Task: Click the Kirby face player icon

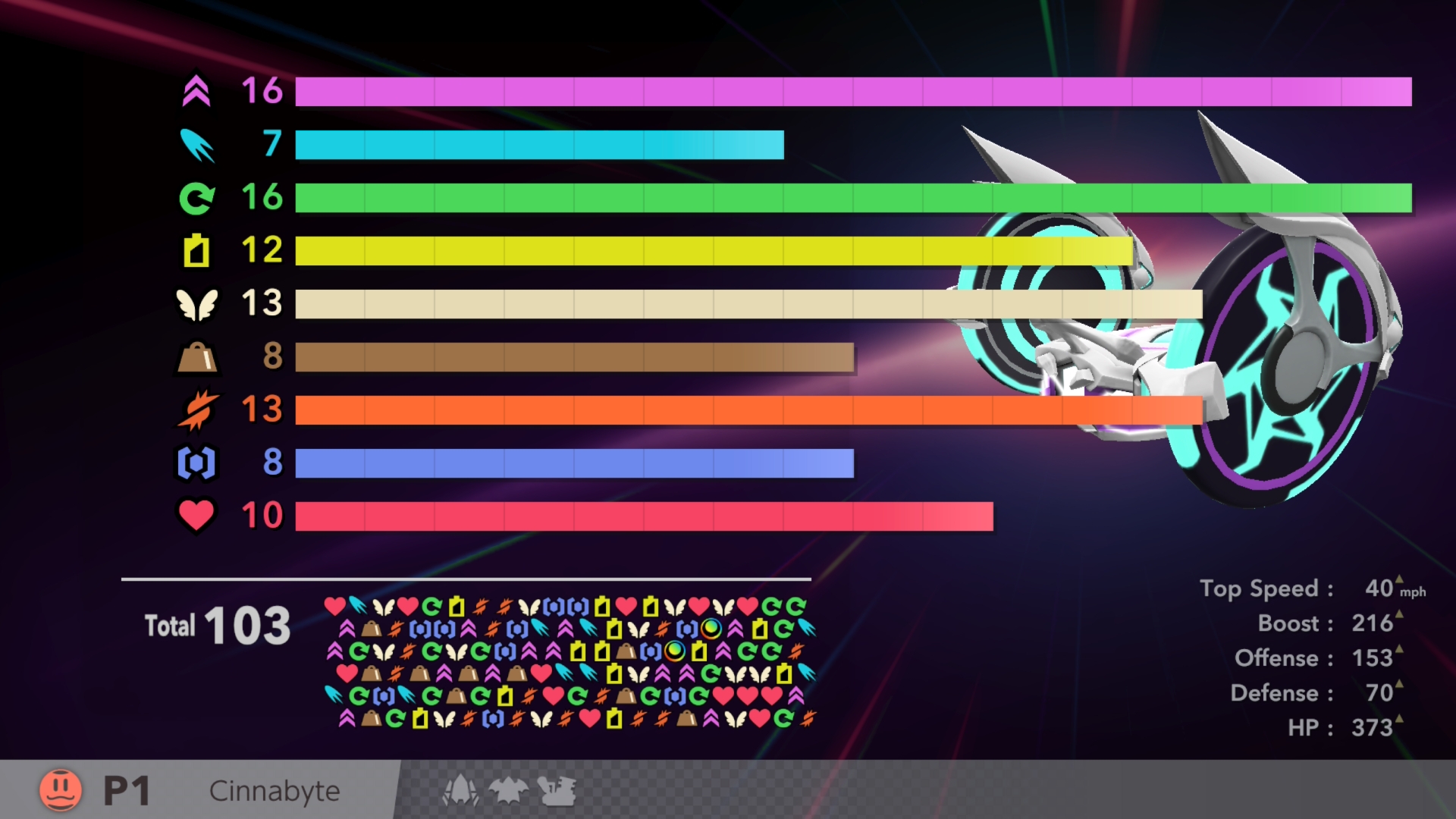Action: [x=61, y=790]
